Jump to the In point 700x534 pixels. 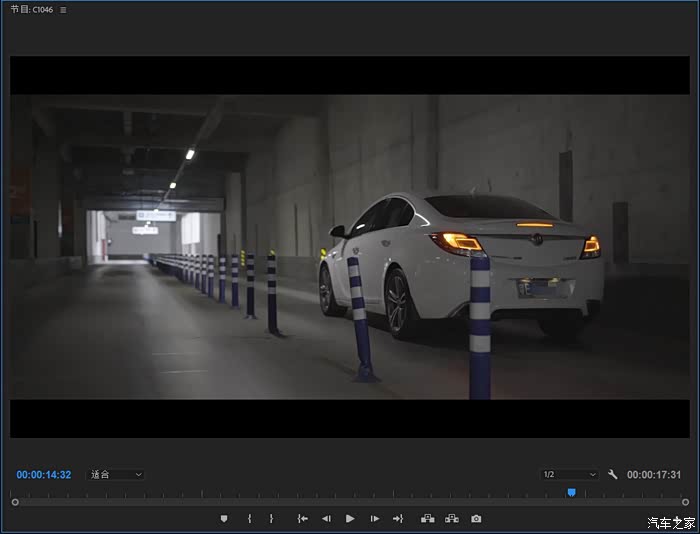pyautogui.click(x=302, y=518)
